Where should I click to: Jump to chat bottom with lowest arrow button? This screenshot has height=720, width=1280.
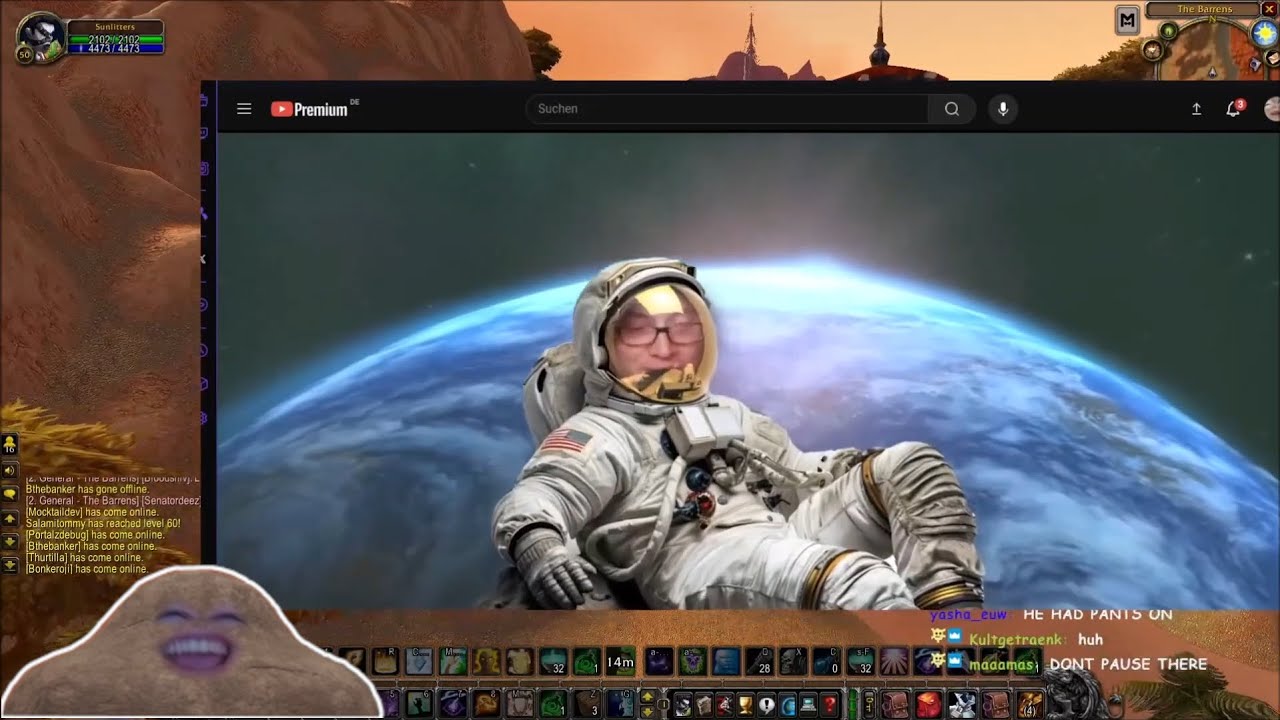10,565
